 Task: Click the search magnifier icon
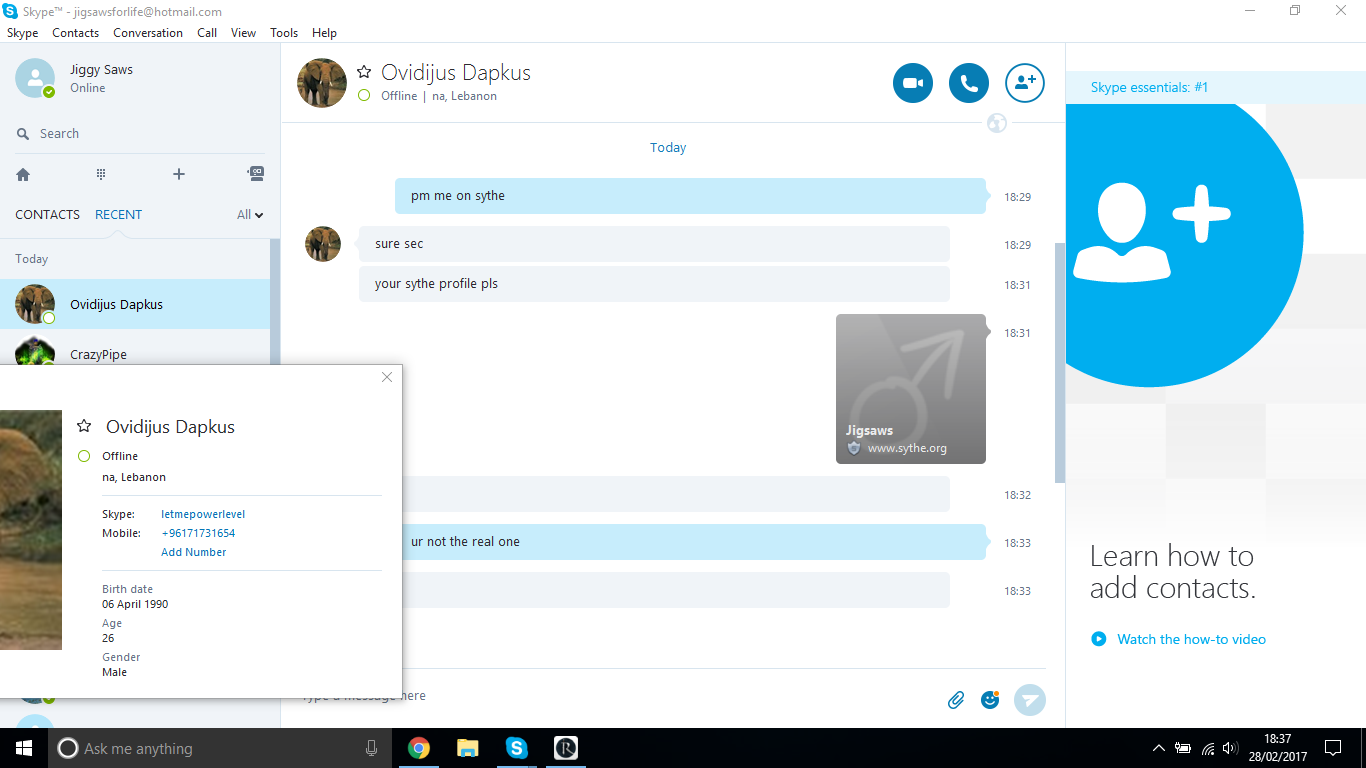pyautogui.click(x=23, y=134)
